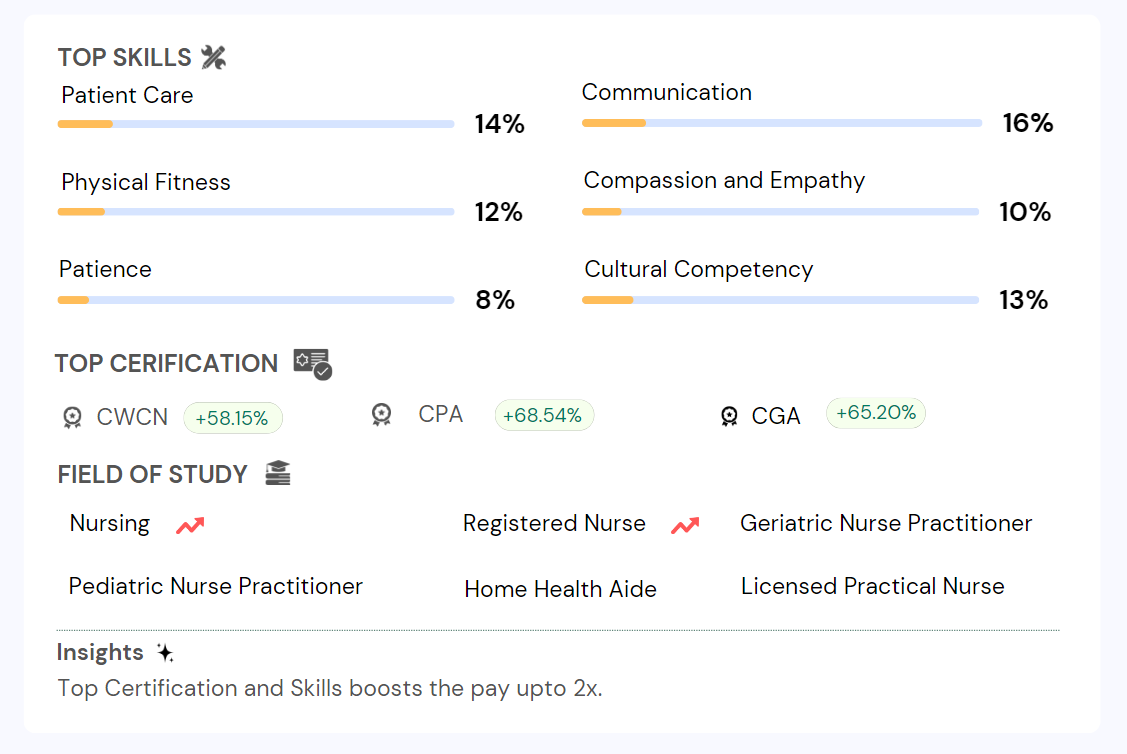Click the certificate badge icon beside TOP CERIFICATION
The width and height of the screenshot is (1127, 754).
coord(313,363)
